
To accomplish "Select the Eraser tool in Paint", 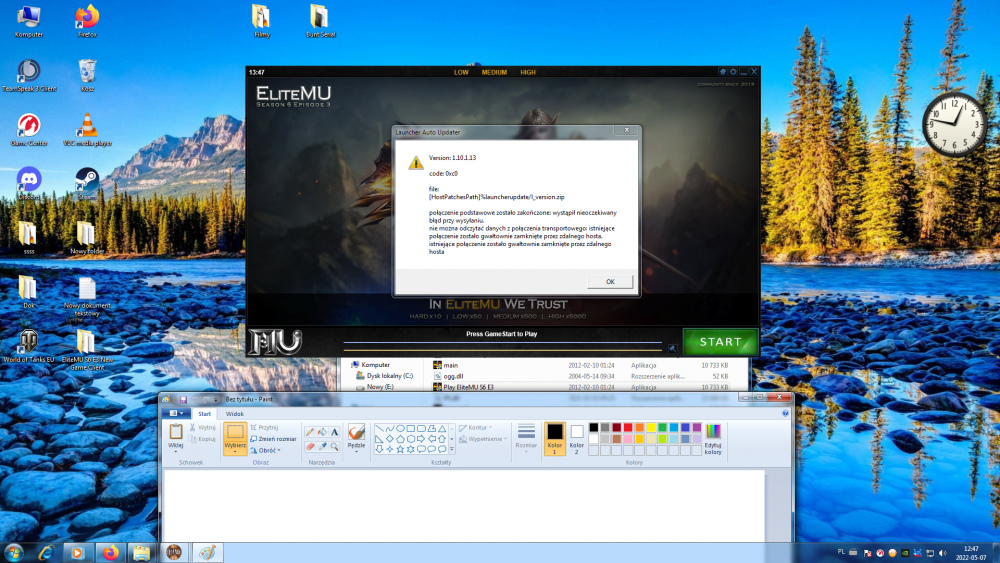I will pyautogui.click(x=310, y=446).
